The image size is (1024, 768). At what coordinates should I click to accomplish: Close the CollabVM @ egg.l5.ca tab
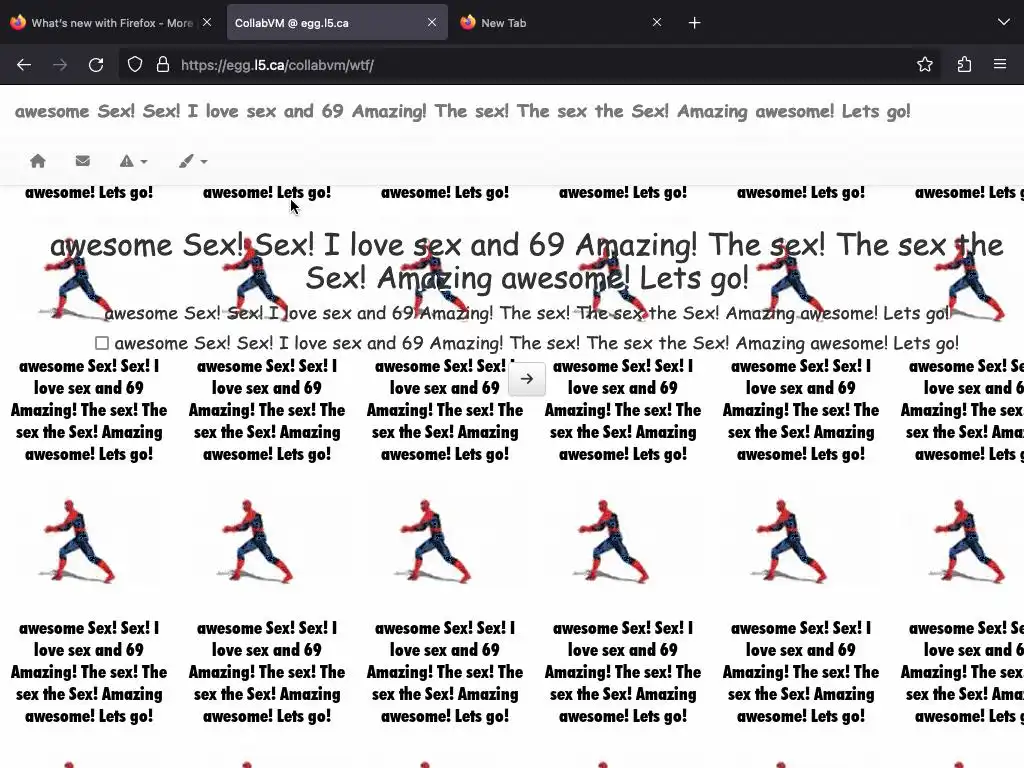tap(432, 22)
